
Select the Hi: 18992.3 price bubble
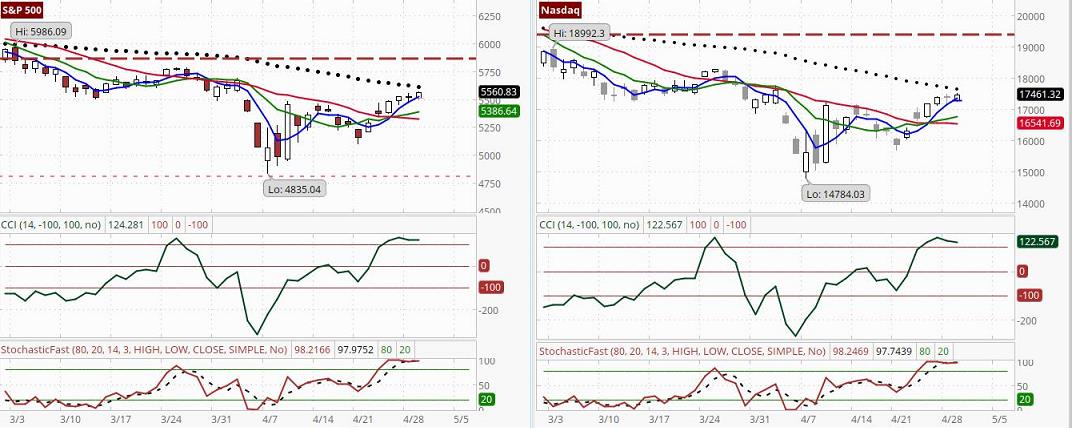point(580,33)
